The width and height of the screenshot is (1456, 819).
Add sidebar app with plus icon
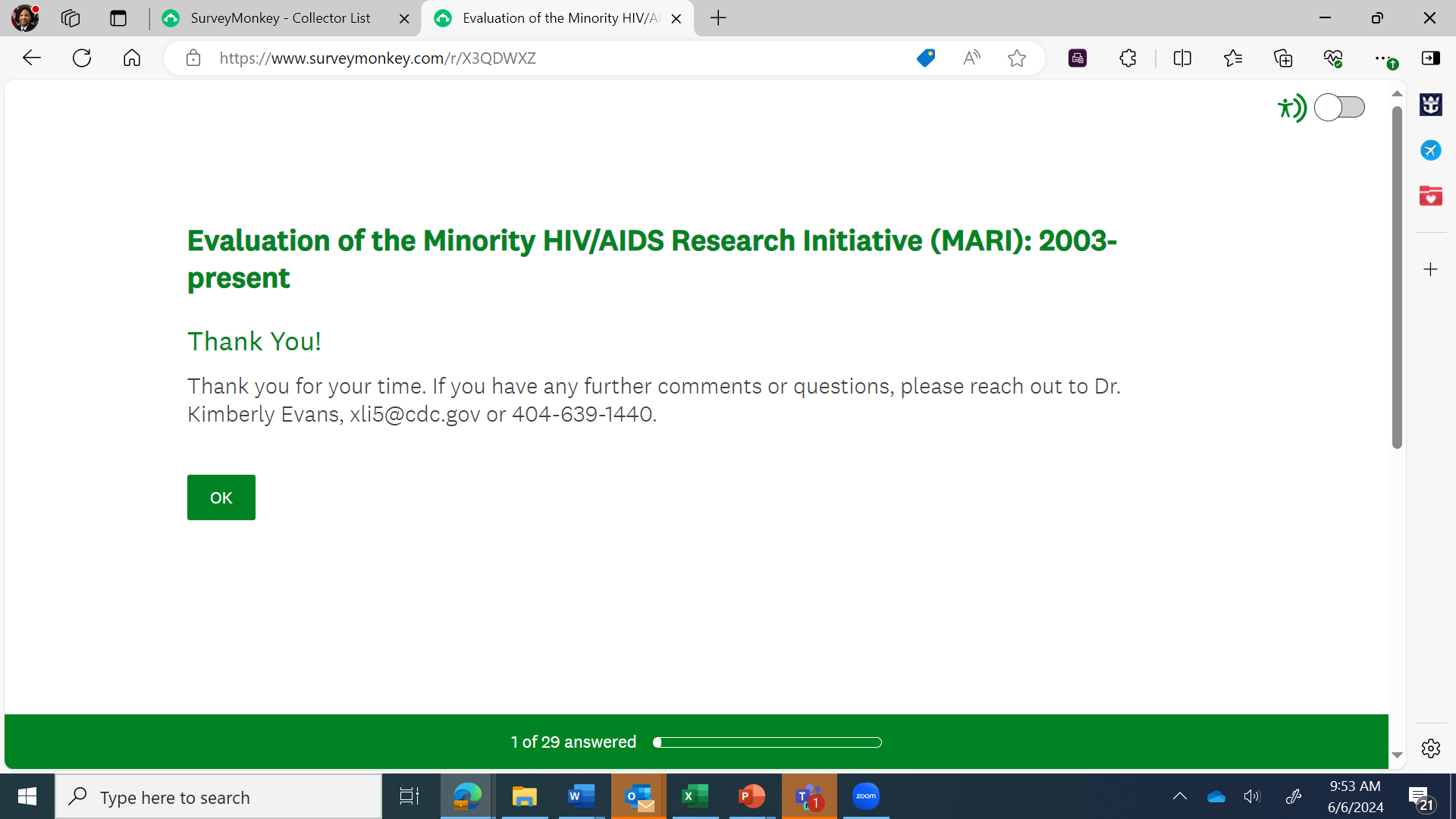[x=1430, y=270]
